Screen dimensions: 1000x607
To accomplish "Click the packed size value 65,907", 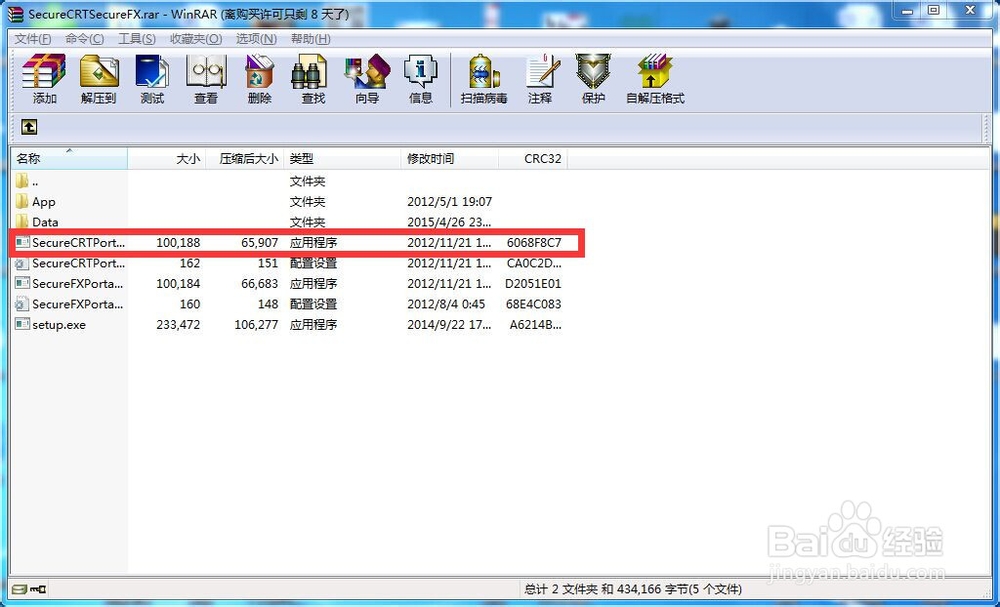I will point(260,242).
